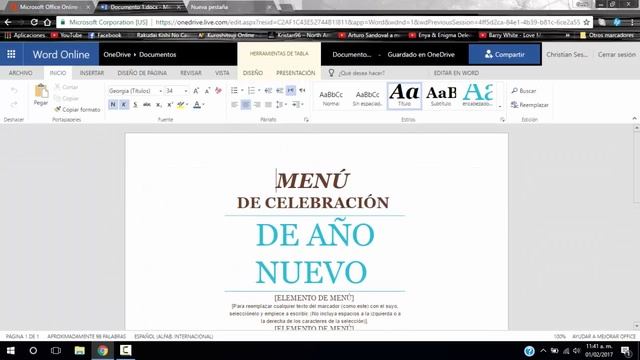This screenshot has height=360, width=640.
Task: Open numbering style dropdown
Action: 259,90
